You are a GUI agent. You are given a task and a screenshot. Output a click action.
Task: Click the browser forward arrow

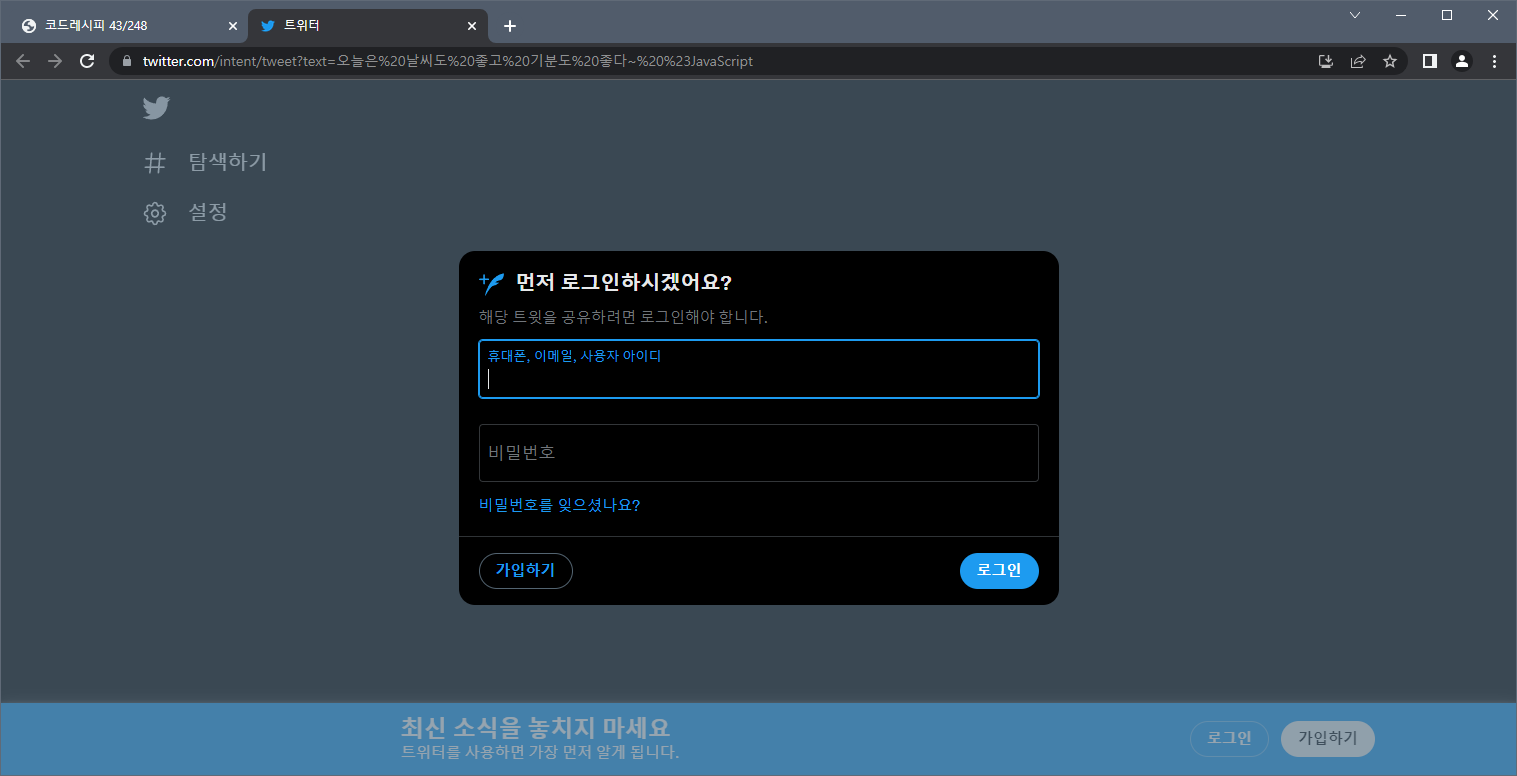pyautogui.click(x=55, y=61)
